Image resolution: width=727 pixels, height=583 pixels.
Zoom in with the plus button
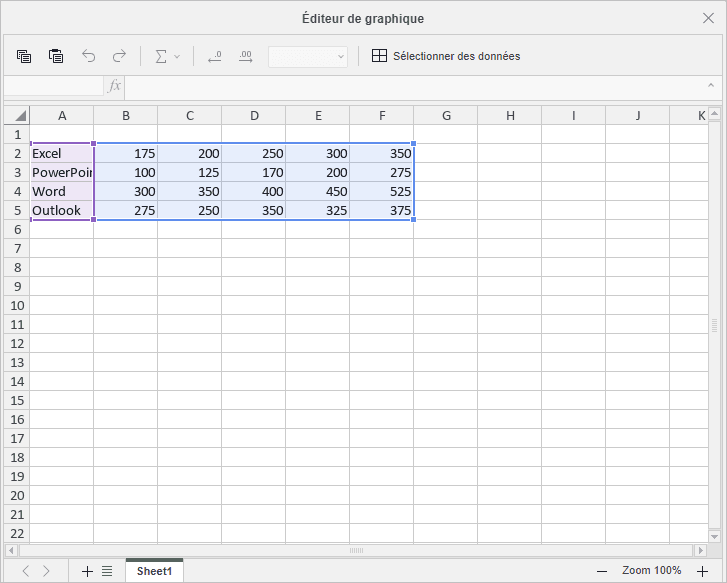702,571
